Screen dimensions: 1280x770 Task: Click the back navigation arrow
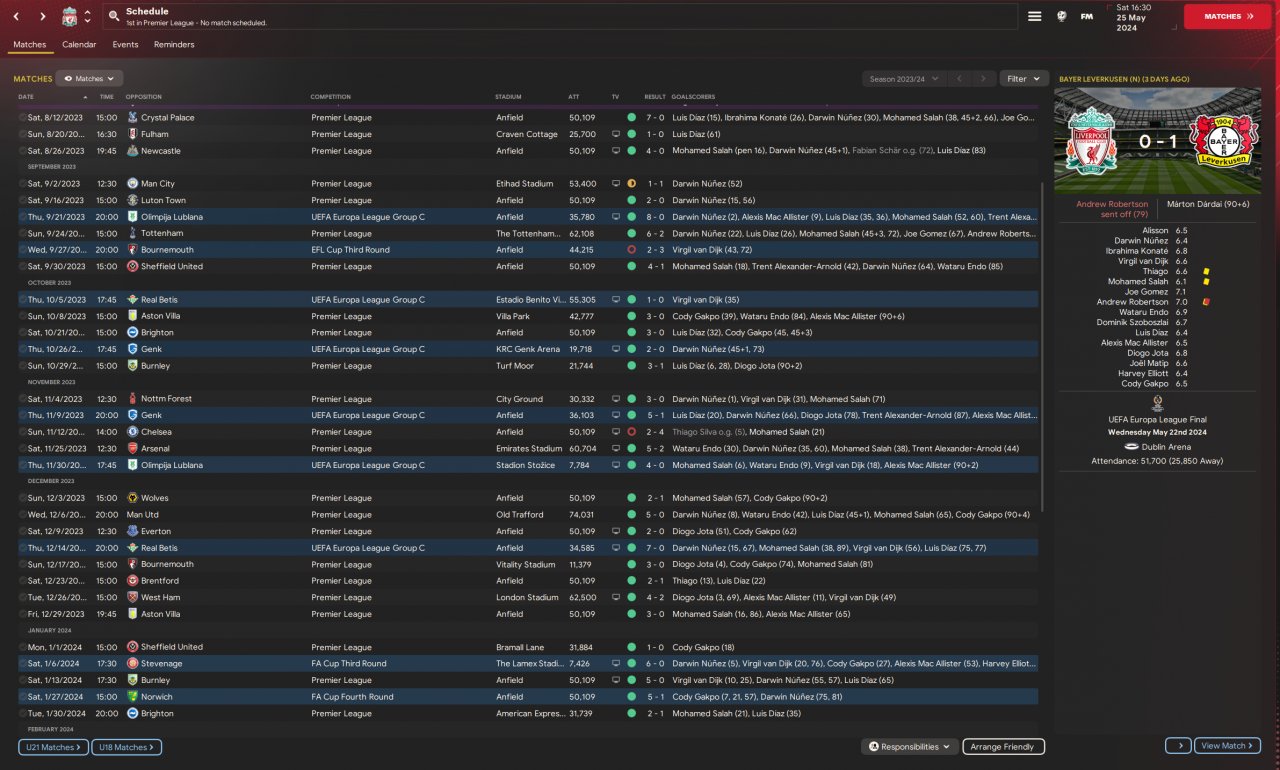17,17
